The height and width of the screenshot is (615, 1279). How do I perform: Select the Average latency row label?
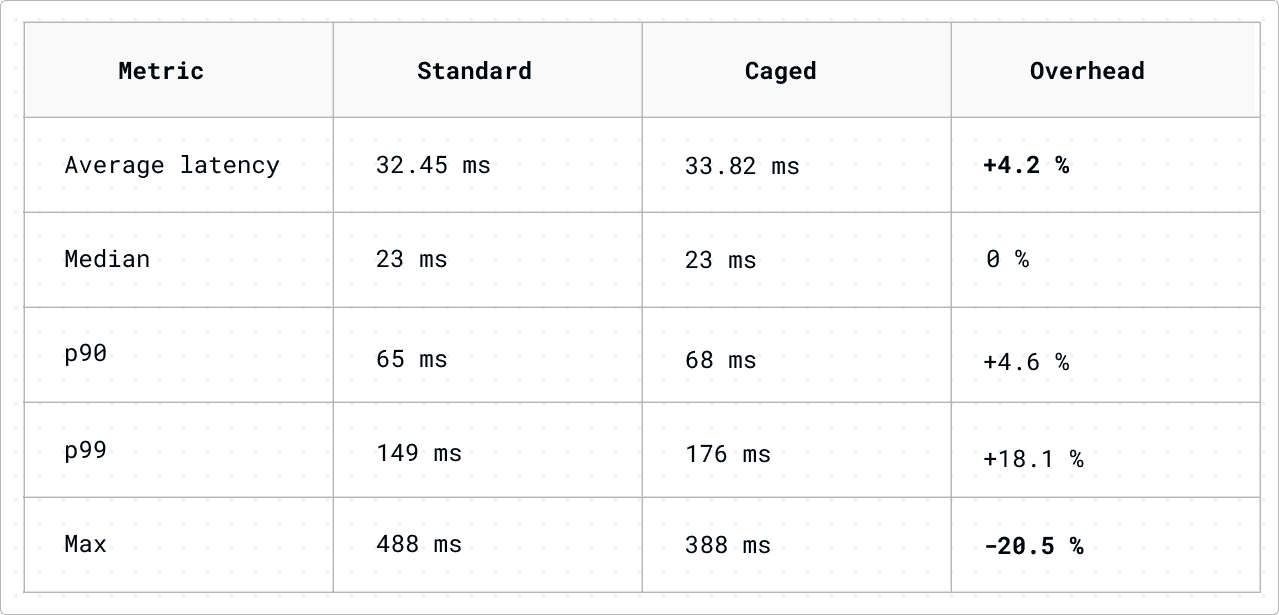click(x=172, y=165)
